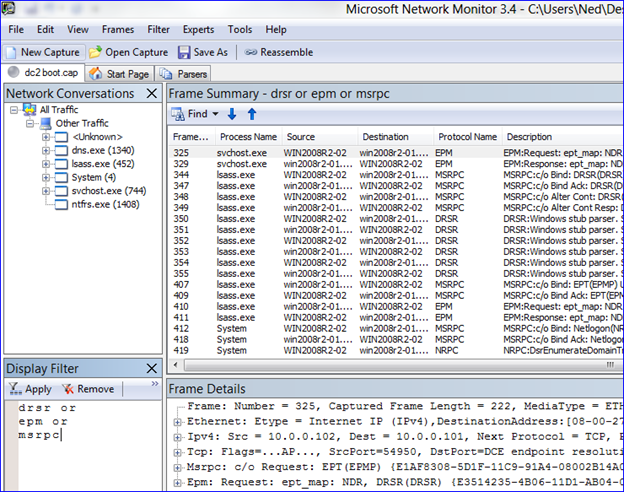
Task: Click inside the display filter text box
Action: tap(90, 446)
